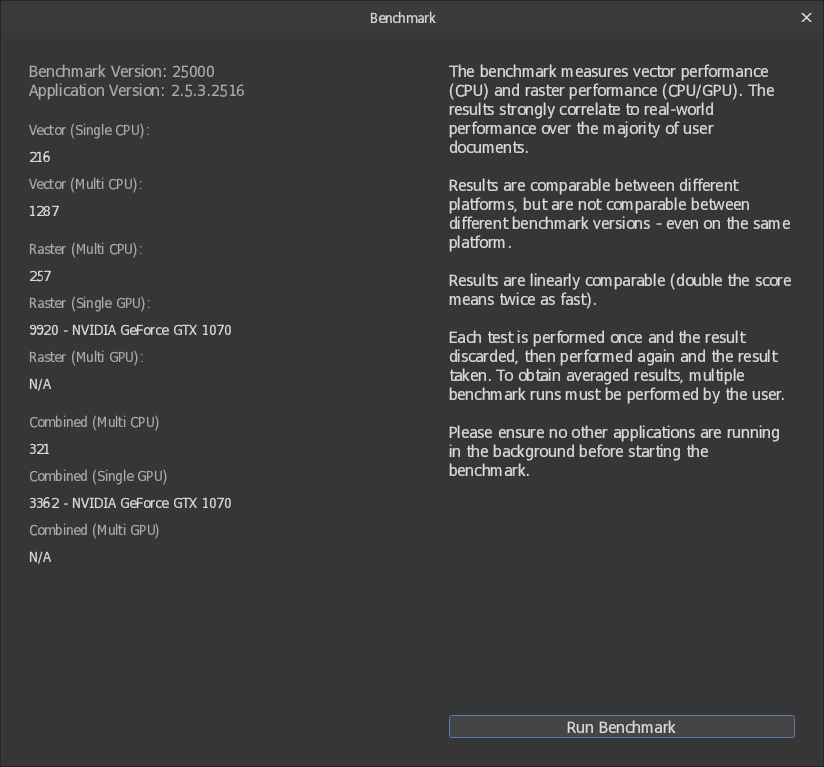Select the Benchmark Version 25000 text
Screen dimensions: 824x767
[121, 71]
